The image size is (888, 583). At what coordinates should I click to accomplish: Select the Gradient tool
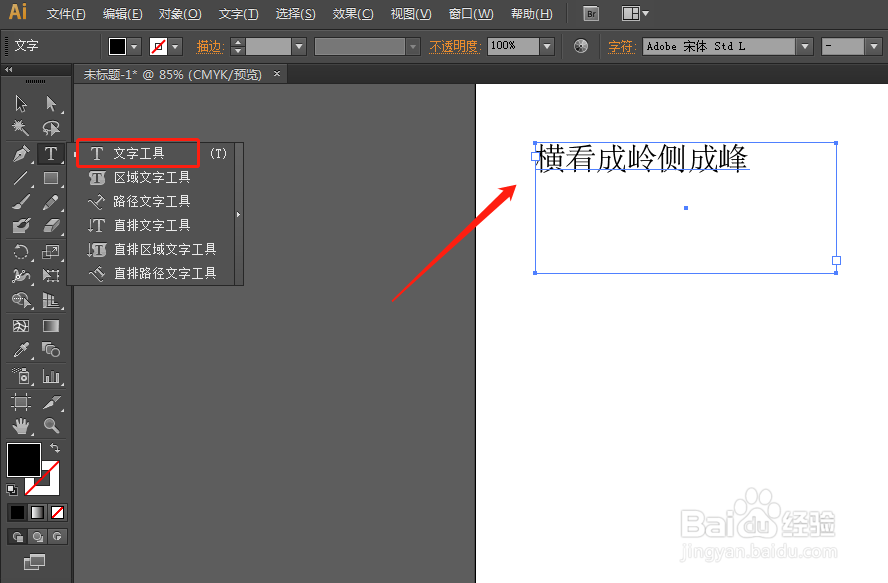click(51, 326)
